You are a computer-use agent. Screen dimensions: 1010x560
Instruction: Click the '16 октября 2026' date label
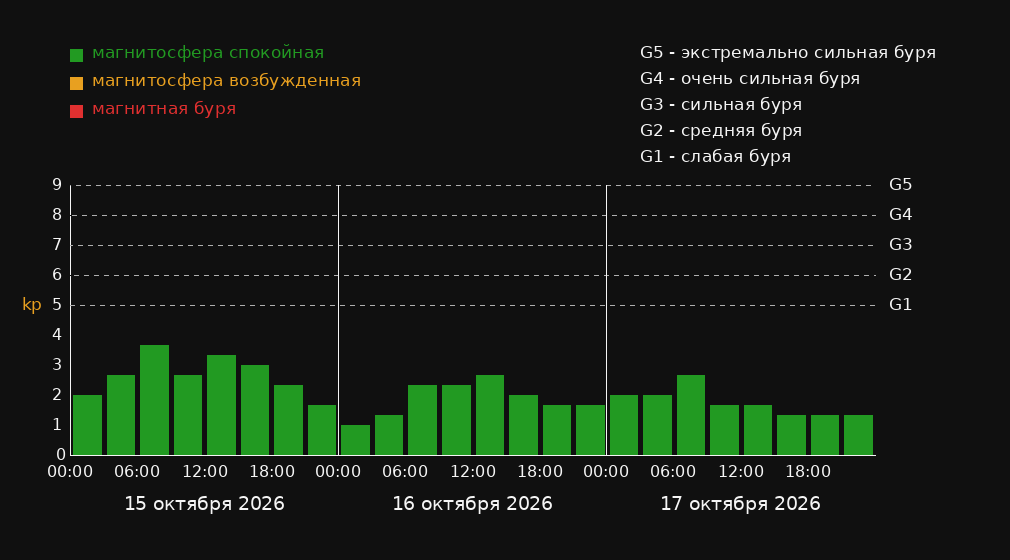[472, 504]
